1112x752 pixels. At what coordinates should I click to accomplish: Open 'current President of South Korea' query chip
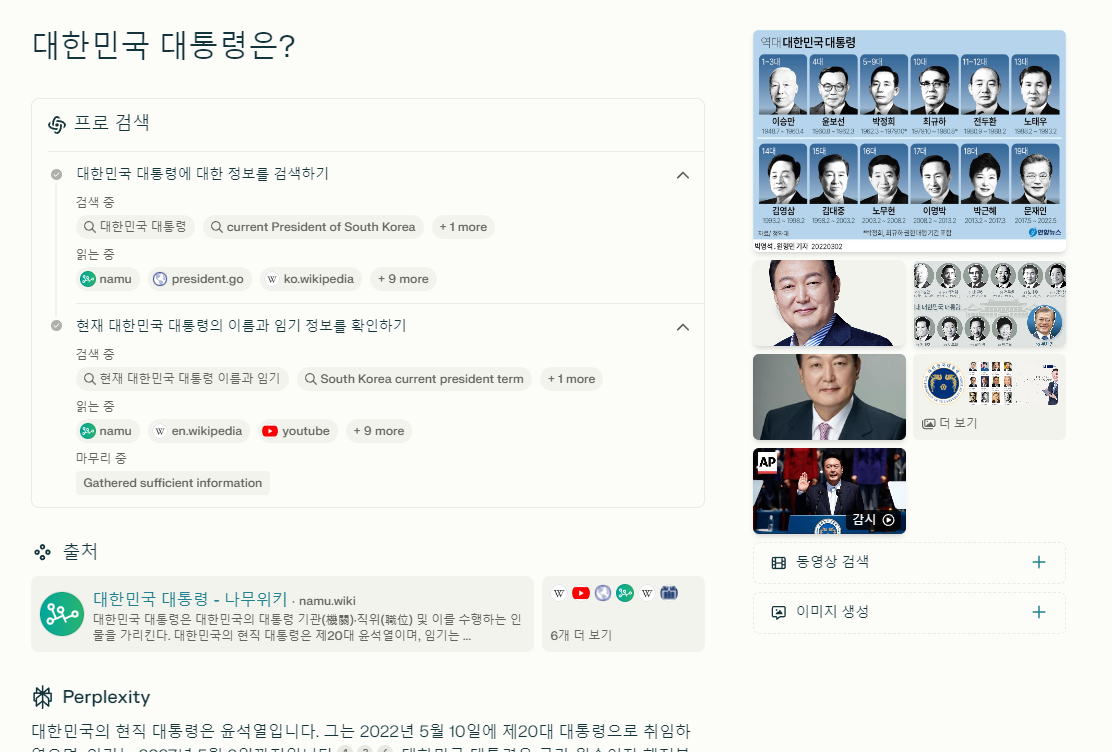pyautogui.click(x=313, y=227)
